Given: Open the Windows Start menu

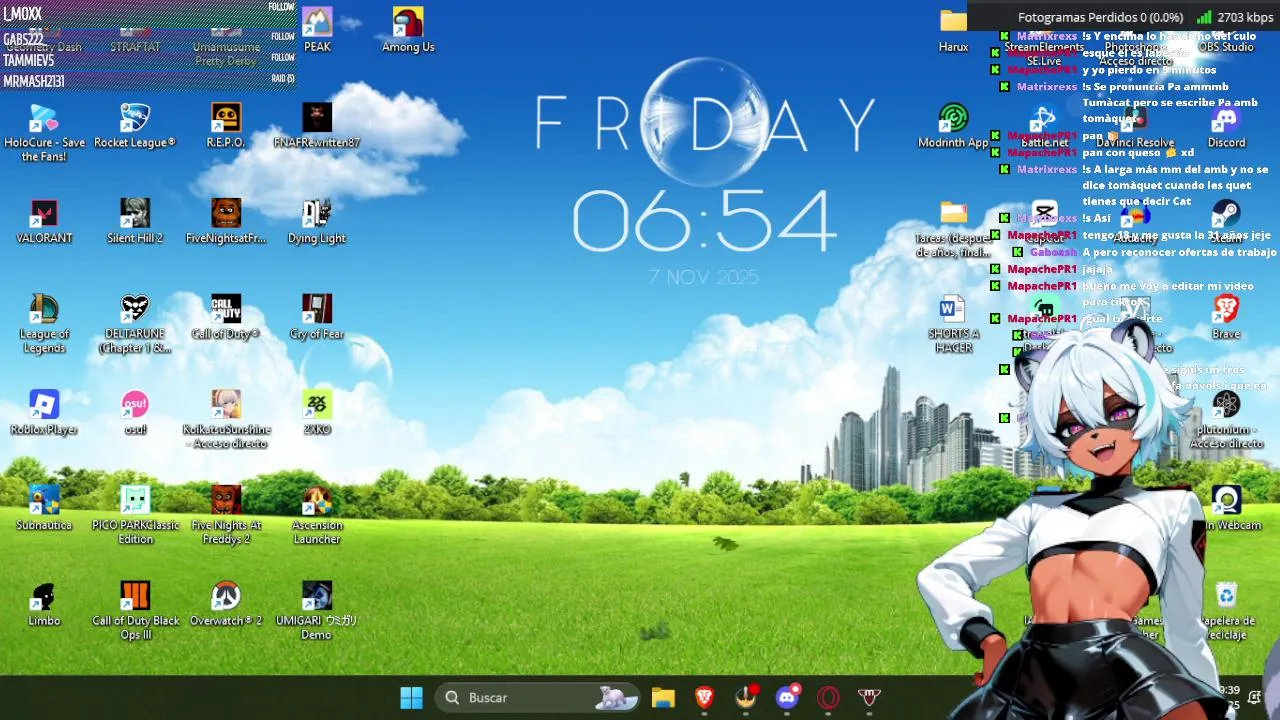Looking at the screenshot, I should click(x=411, y=698).
